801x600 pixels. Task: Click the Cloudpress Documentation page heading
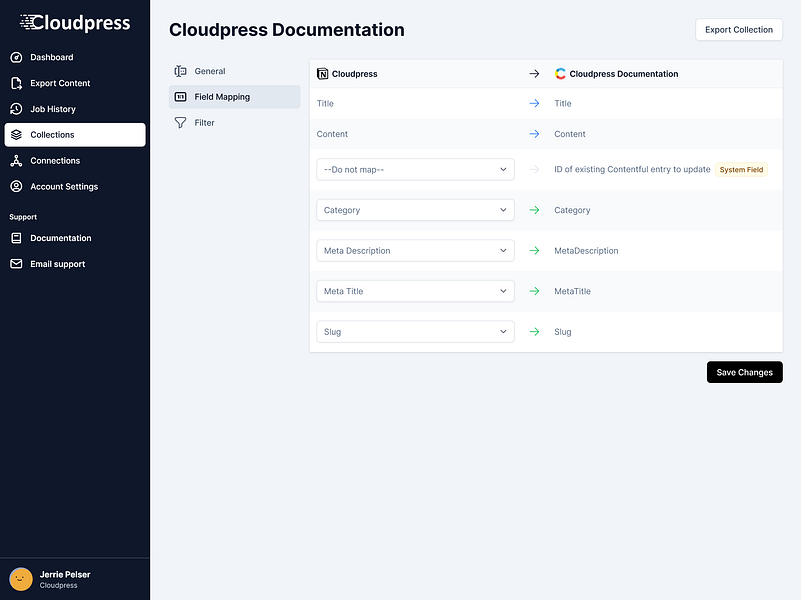[x=287, y=30]
